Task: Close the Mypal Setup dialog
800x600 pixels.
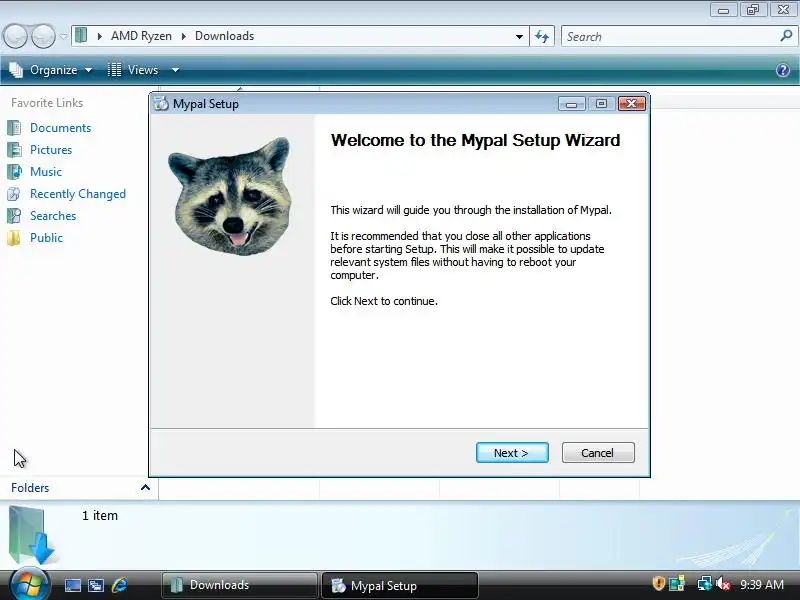Action: tap(632, 104)
